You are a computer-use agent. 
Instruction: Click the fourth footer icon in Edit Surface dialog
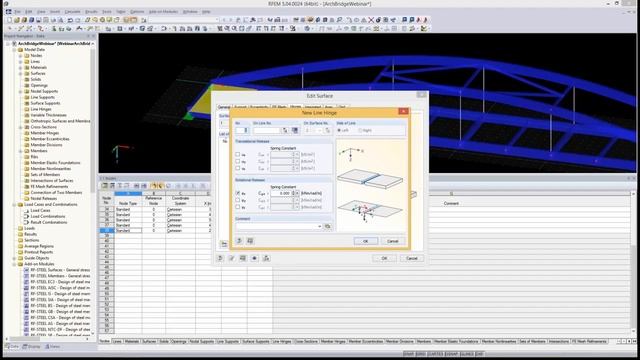pyautogui.click(x=254, y=258)
